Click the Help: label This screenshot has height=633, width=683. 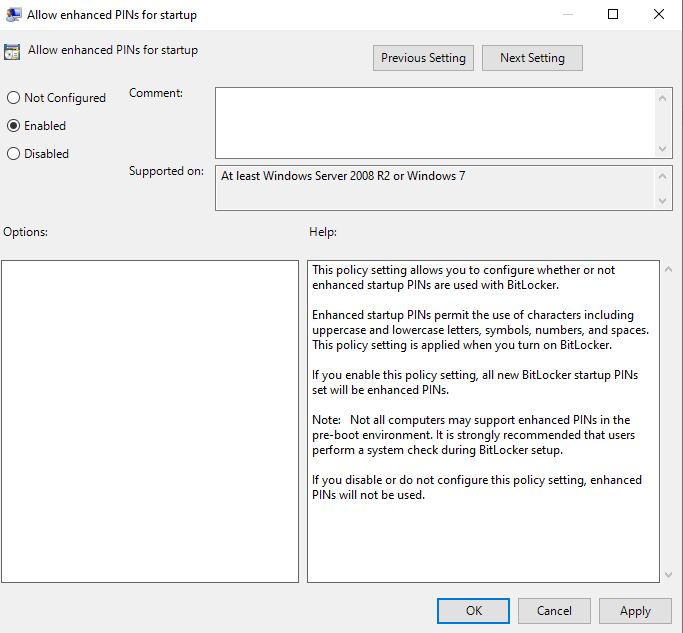(323, 232)
